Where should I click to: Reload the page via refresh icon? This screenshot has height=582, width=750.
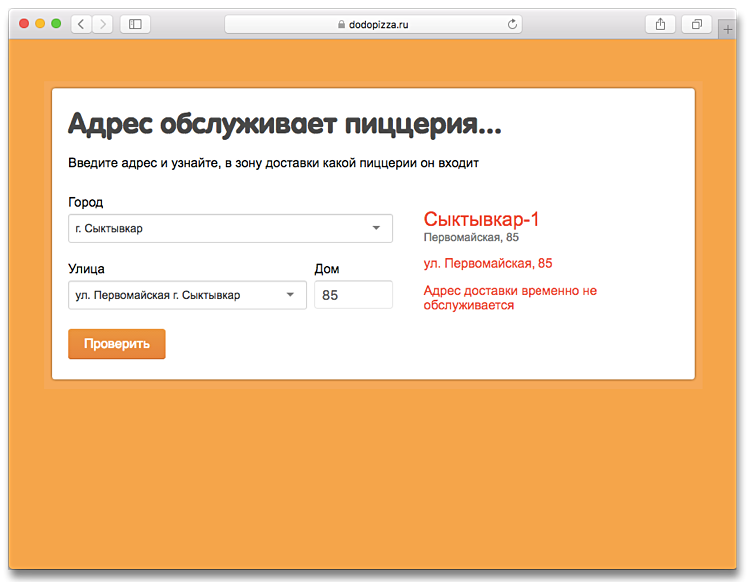(x=512, y=24)
